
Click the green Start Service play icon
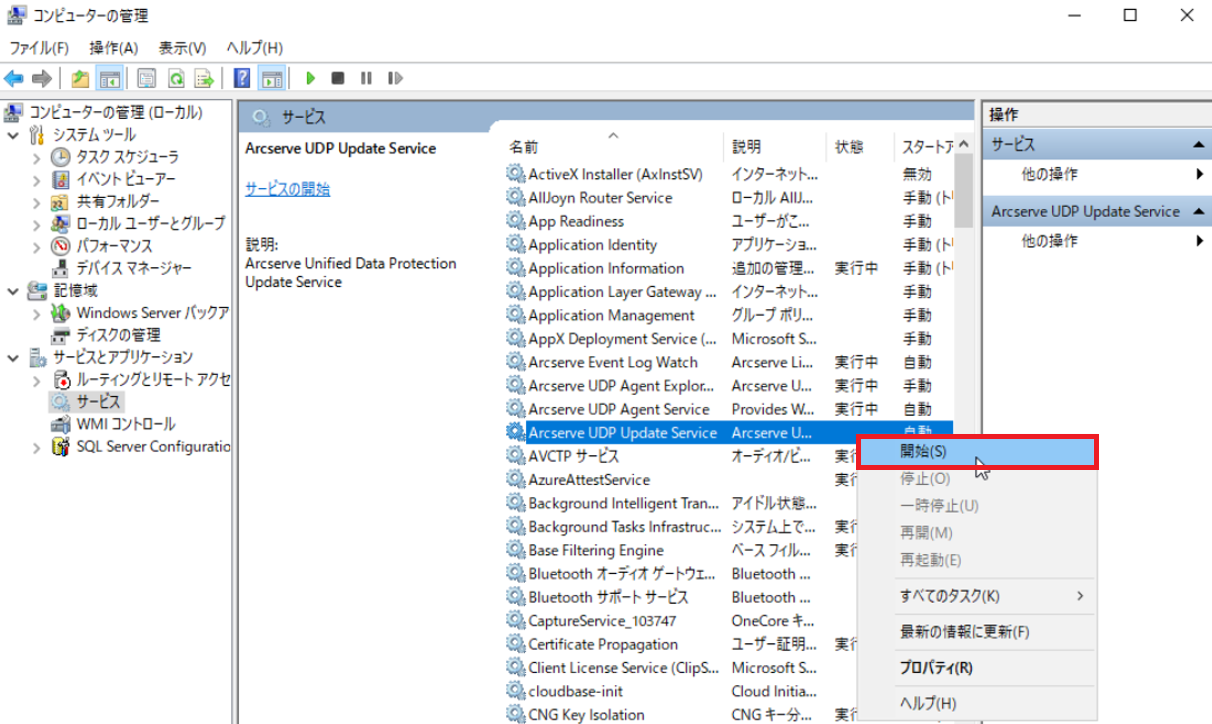point(311,78)
